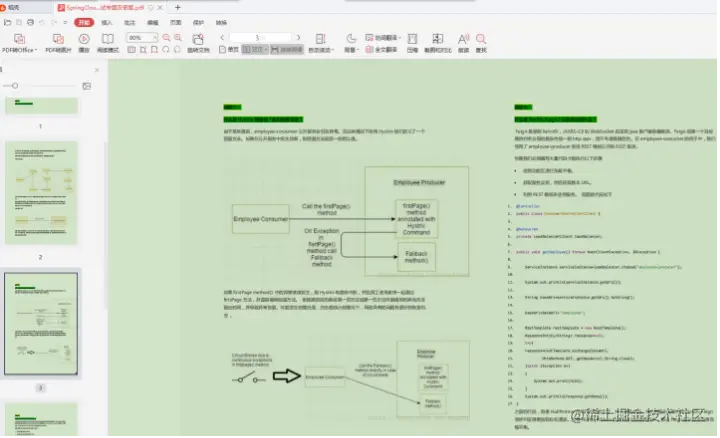Open file folder icon in quick toolbar

pyautogui.click(x=7, y=22)
